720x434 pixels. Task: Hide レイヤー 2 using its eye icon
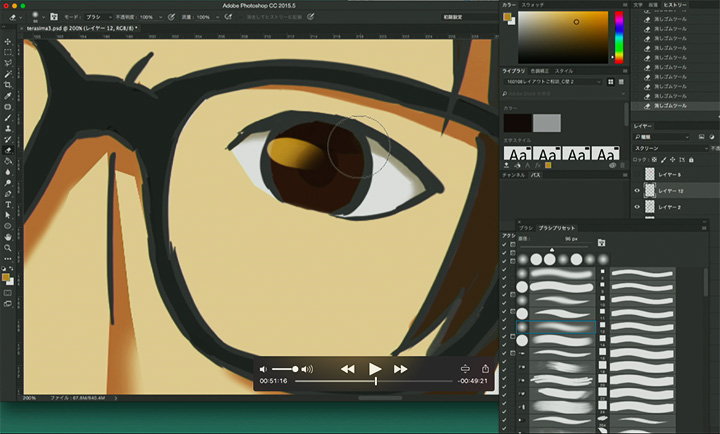[x=637, y=207]
